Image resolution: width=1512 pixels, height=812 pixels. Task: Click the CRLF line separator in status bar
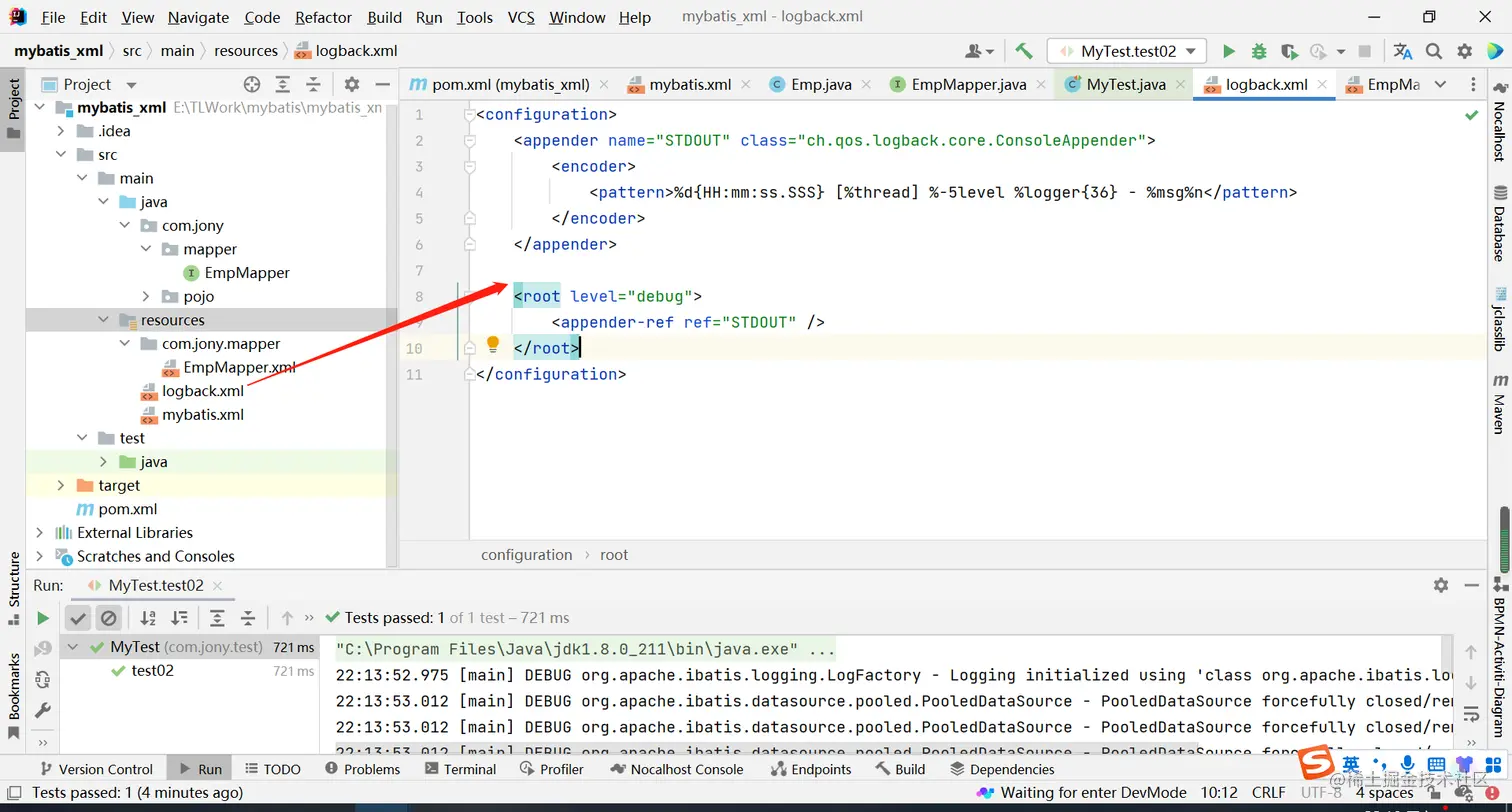1269,793
